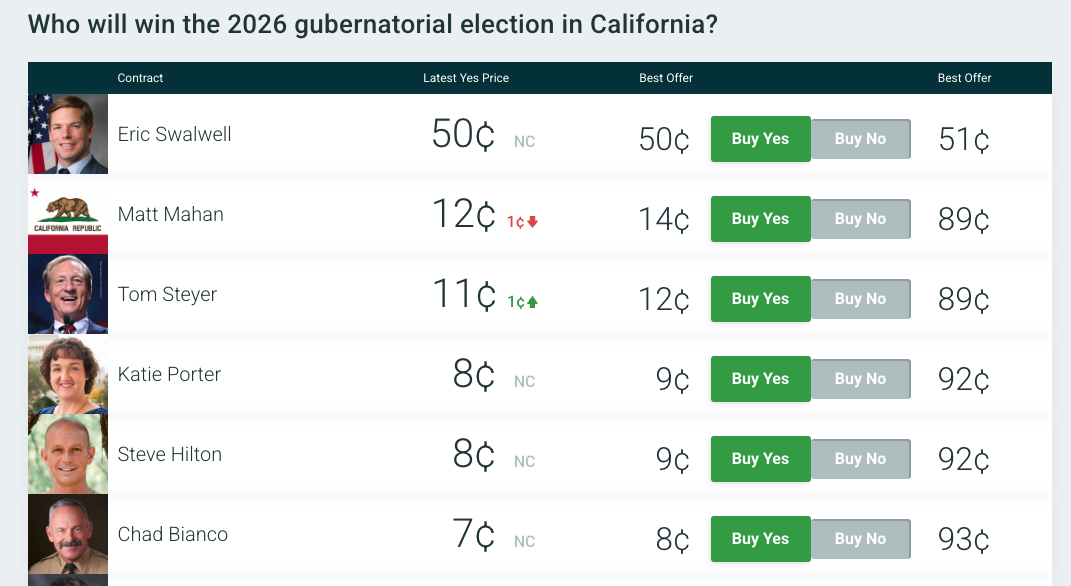The image size is (1071, 586).
Task: Click the Eric Swalwell contract name
Action: point(174,133)
